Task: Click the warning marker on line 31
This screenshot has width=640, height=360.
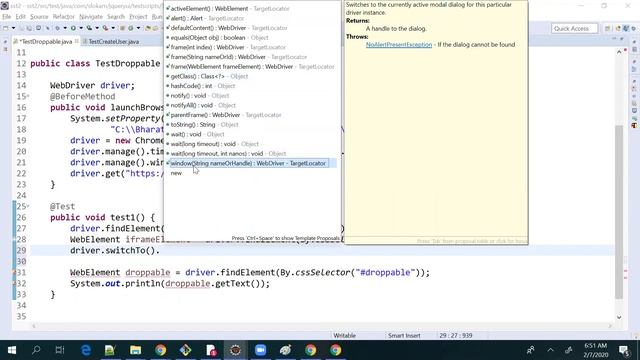Action: [14, 272]
